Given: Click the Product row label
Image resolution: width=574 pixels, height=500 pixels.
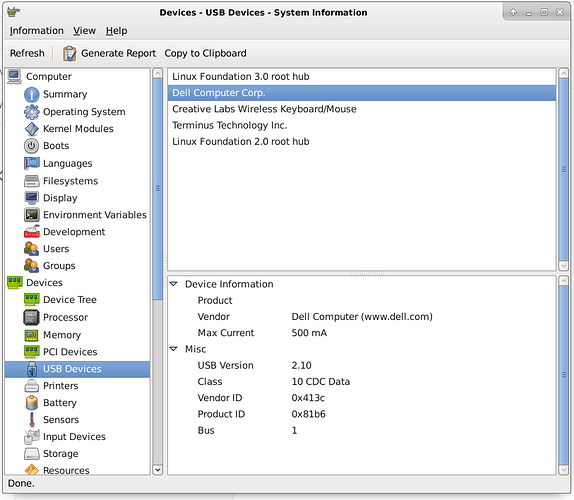Looking at the screenshot, I should (215, 301).
